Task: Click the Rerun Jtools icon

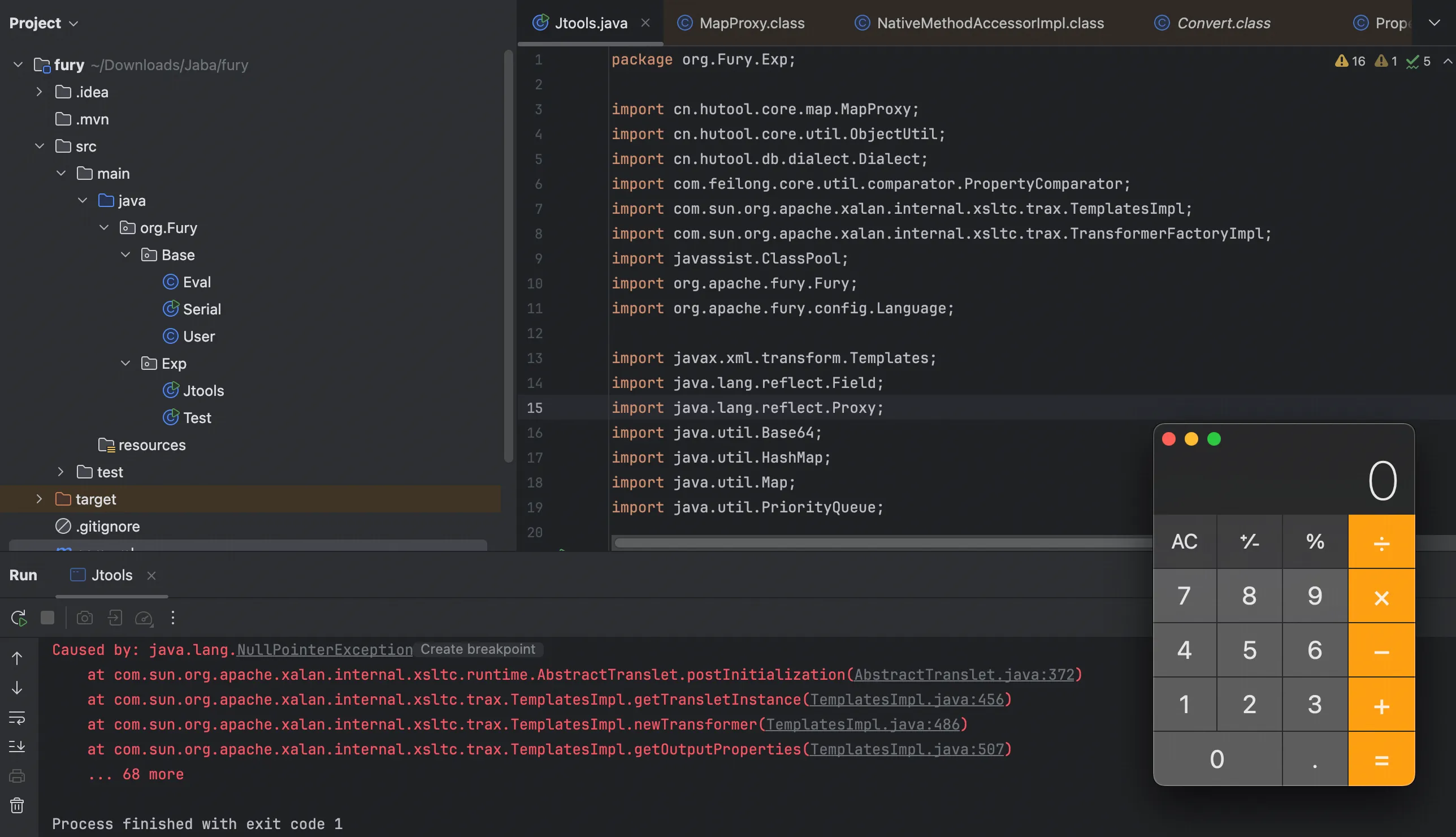Action: click(x=19, y=618)
